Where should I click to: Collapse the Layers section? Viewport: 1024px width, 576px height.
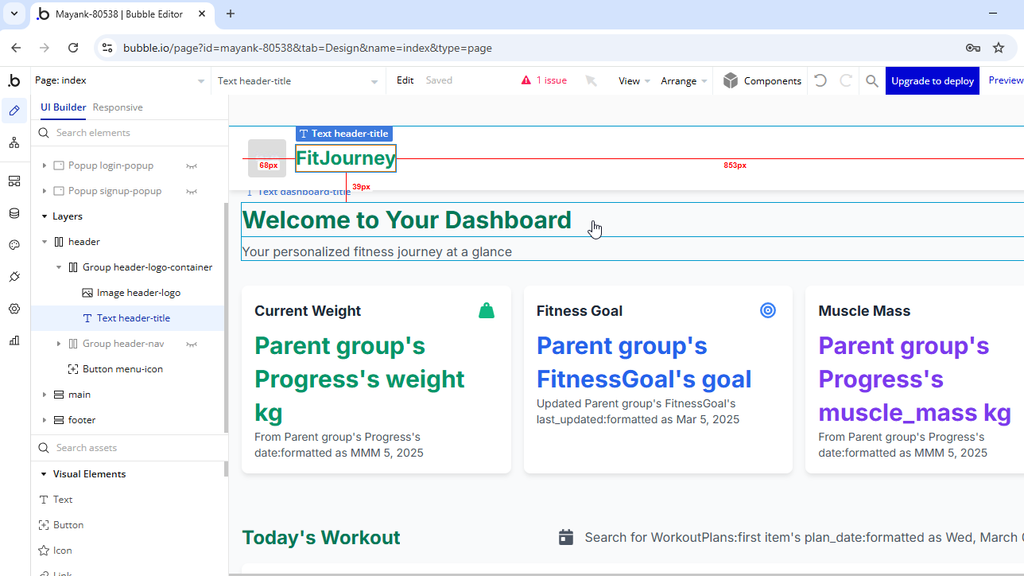click(44, 216)
